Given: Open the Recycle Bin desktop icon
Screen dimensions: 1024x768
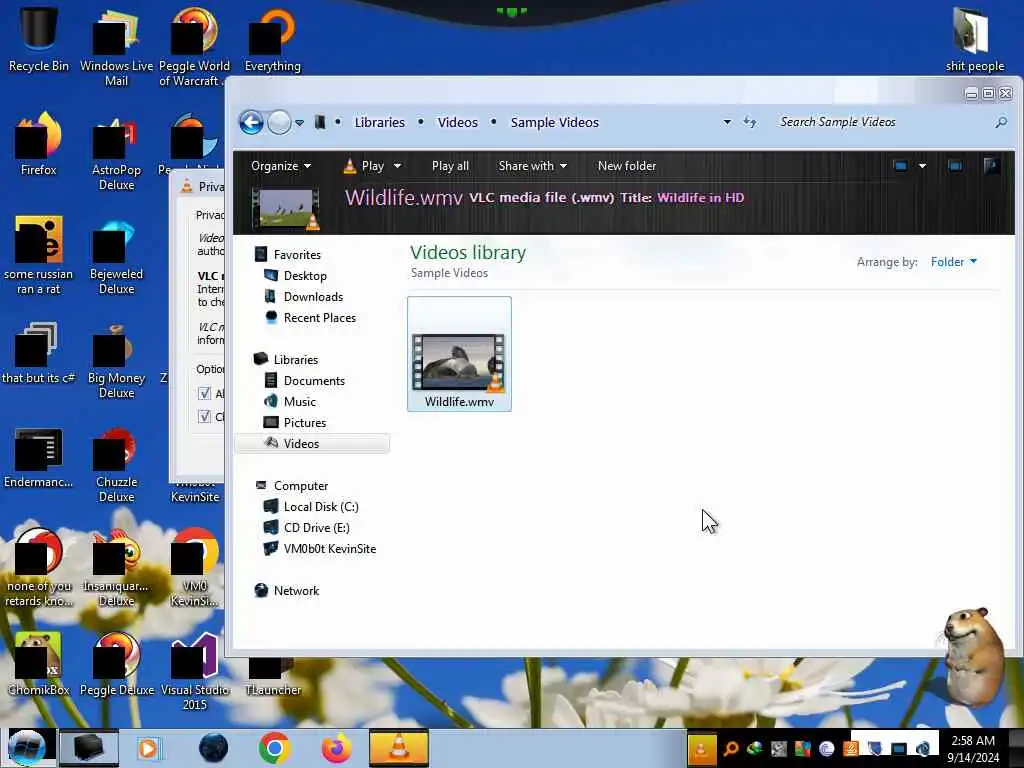Looking at the screenshot, I should click(39, 39).
